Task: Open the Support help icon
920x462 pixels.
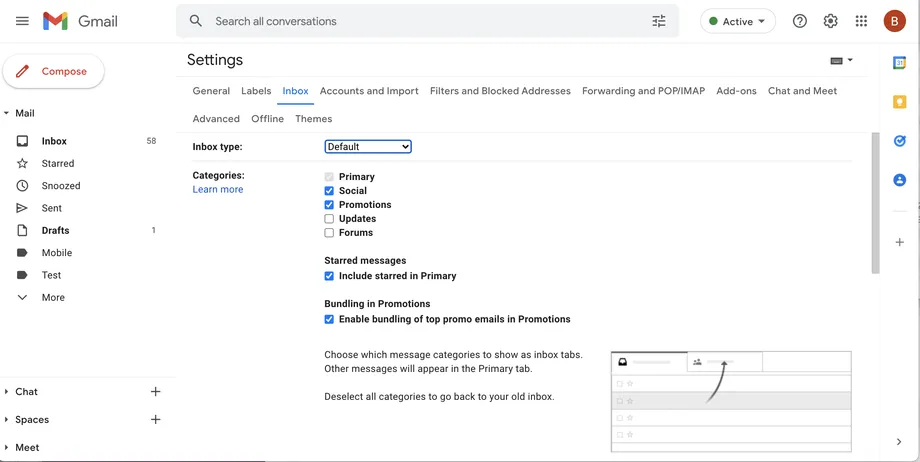Action: 799,21
